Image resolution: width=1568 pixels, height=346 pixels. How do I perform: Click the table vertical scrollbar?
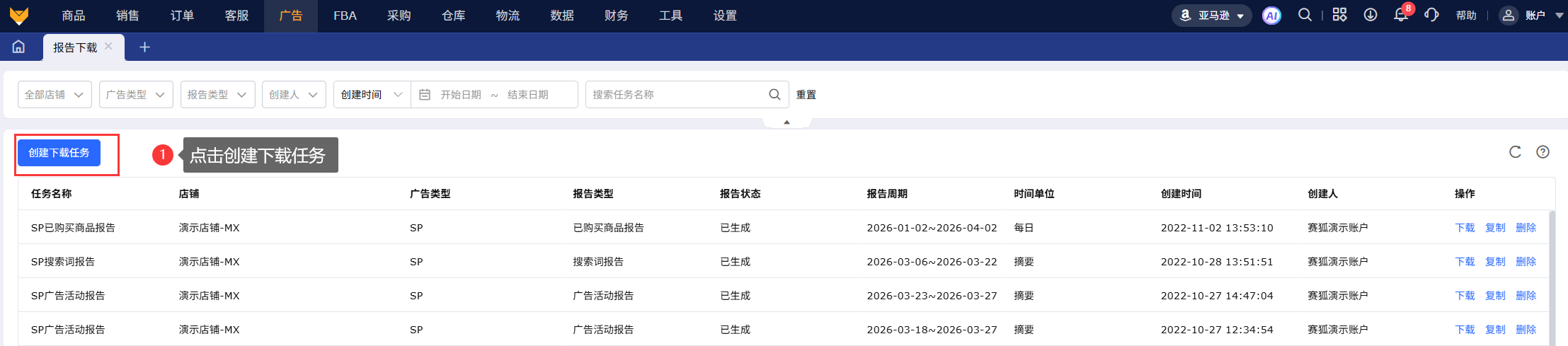click(1552, 278)
